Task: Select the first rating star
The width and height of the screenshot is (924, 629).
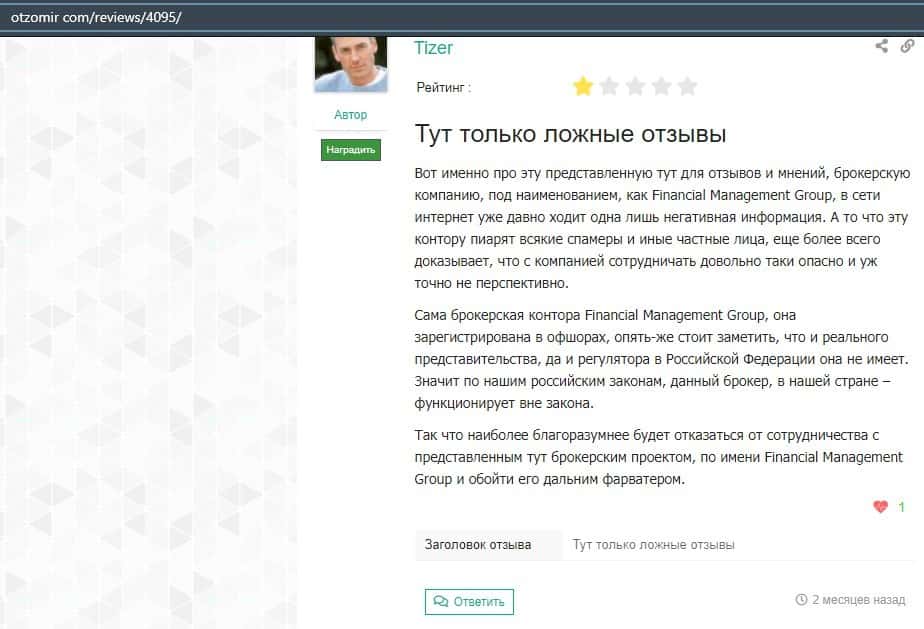Action: click(583, 87)
